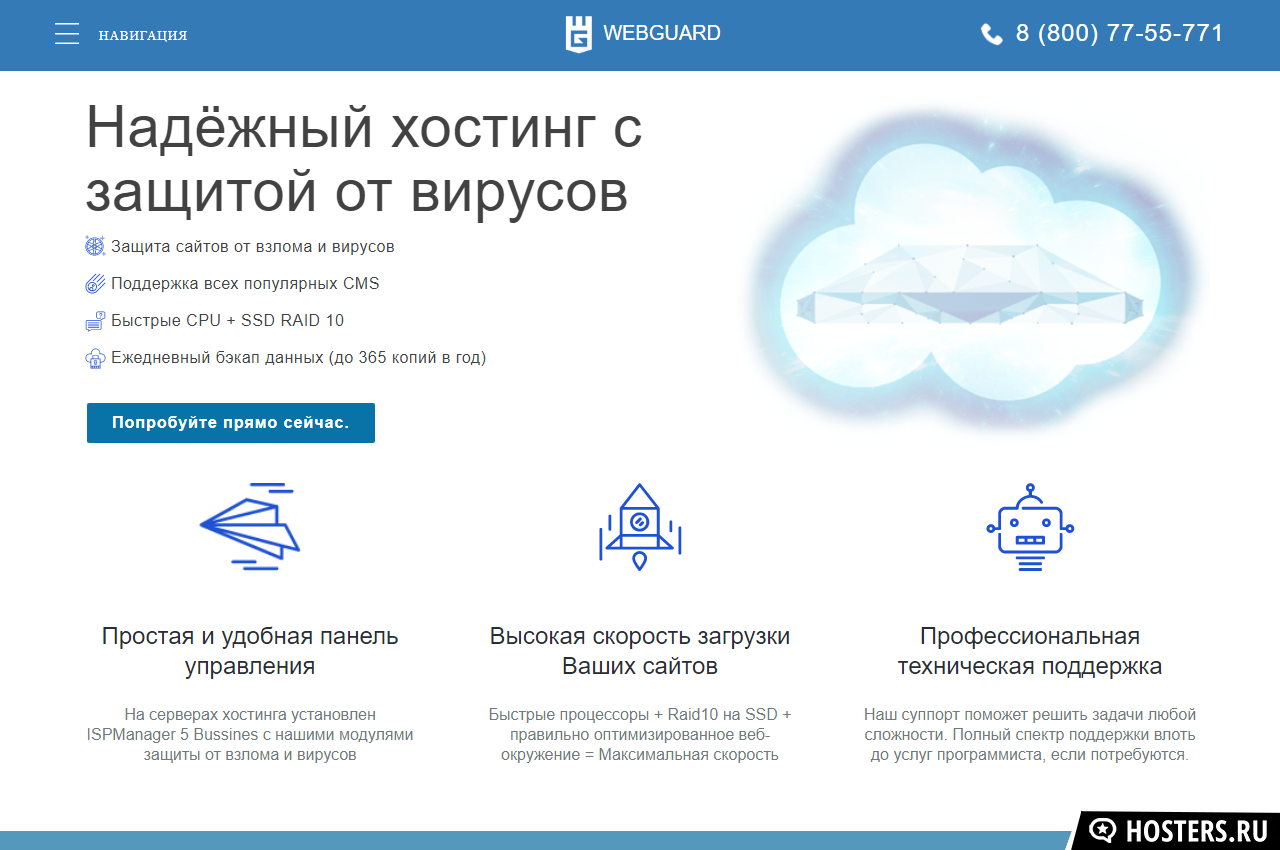Click the robot support icon
Image resolution: width=1280 pixels, height=850 pixels.
[x=1030, y=527]
